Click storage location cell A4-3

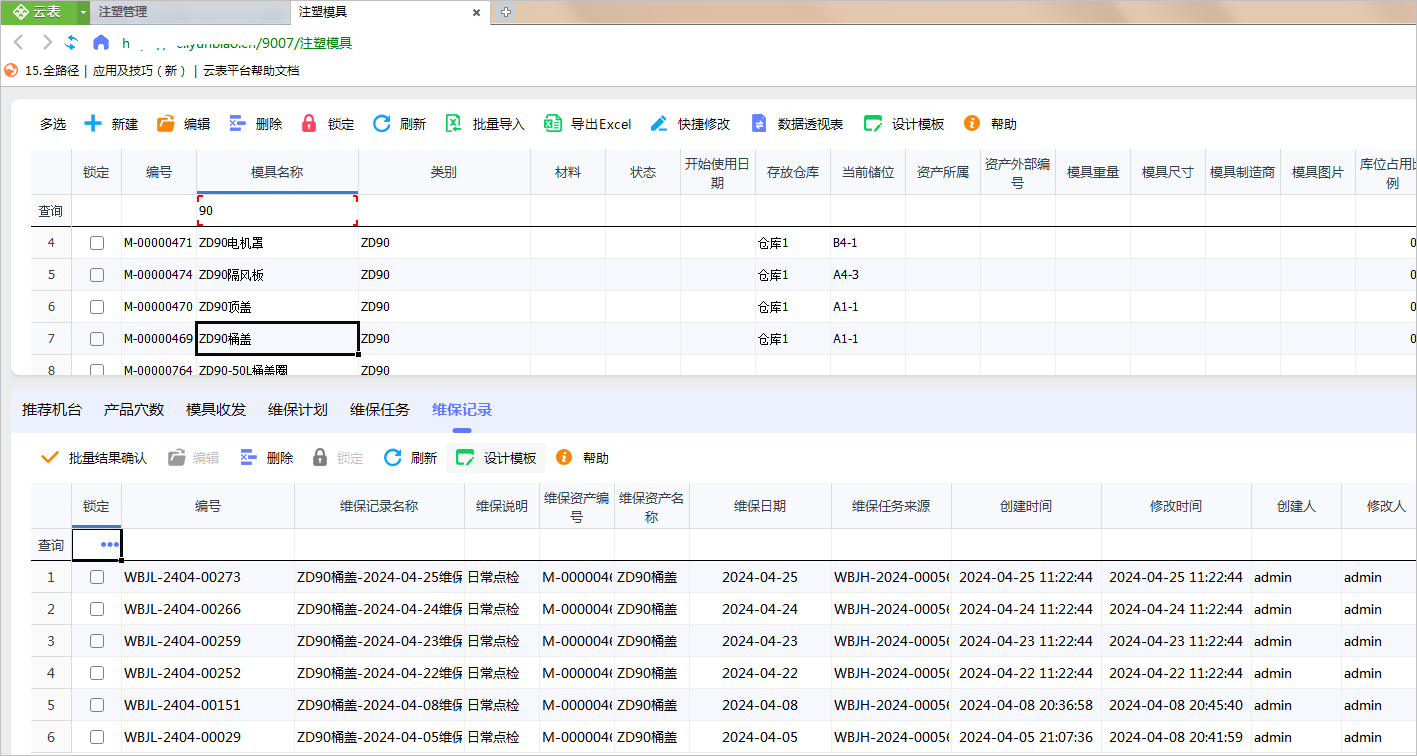pyautogui.click(x=868, y=275)
